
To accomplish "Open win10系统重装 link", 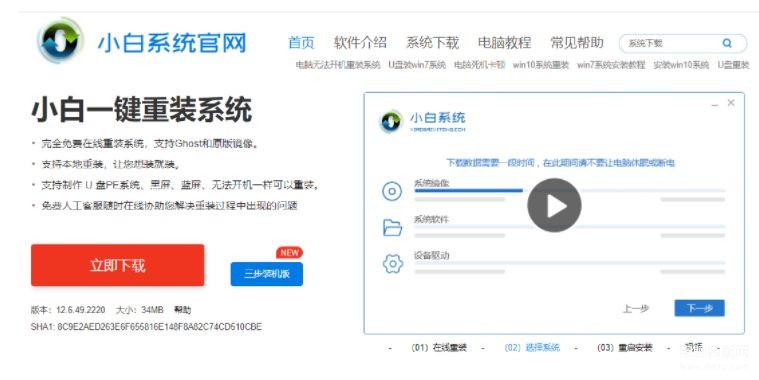I will 541,65.
